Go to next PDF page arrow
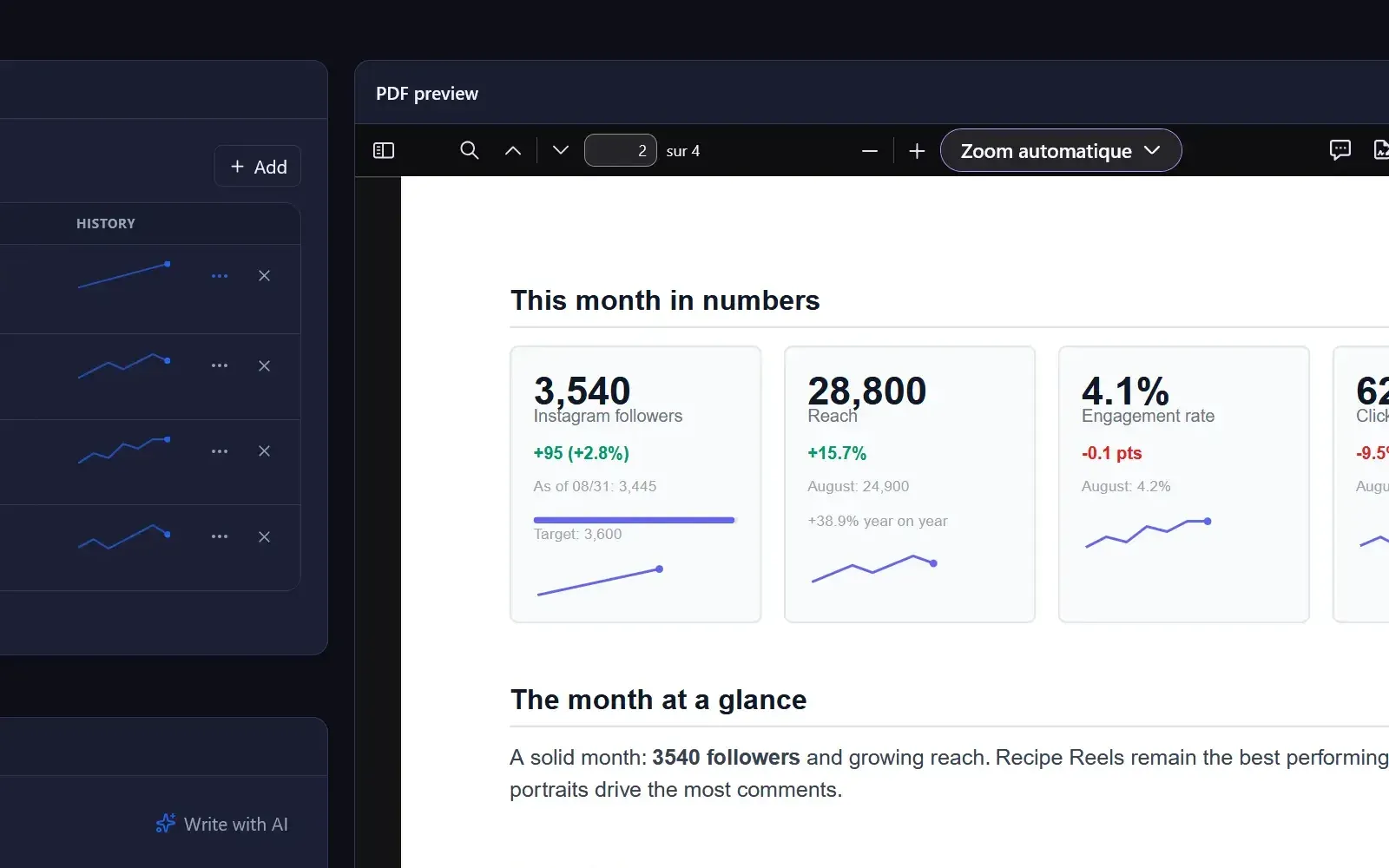Screen dimensions: 1389x868 (561, 150)
